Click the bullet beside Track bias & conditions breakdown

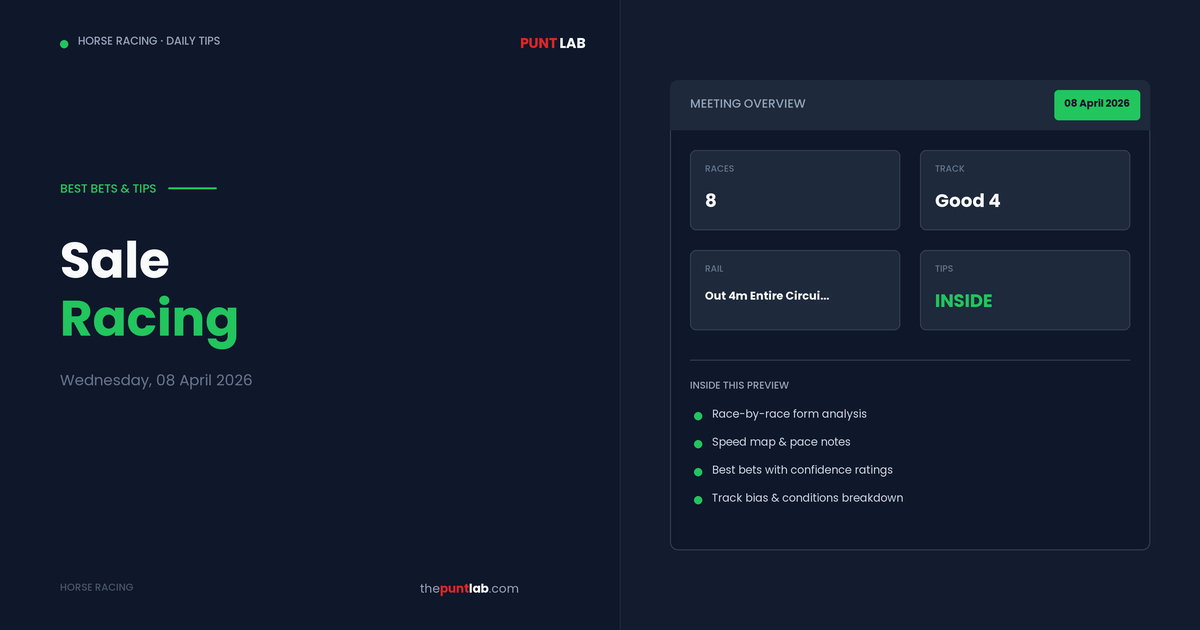pyautogui.click(x=698, y=499)
